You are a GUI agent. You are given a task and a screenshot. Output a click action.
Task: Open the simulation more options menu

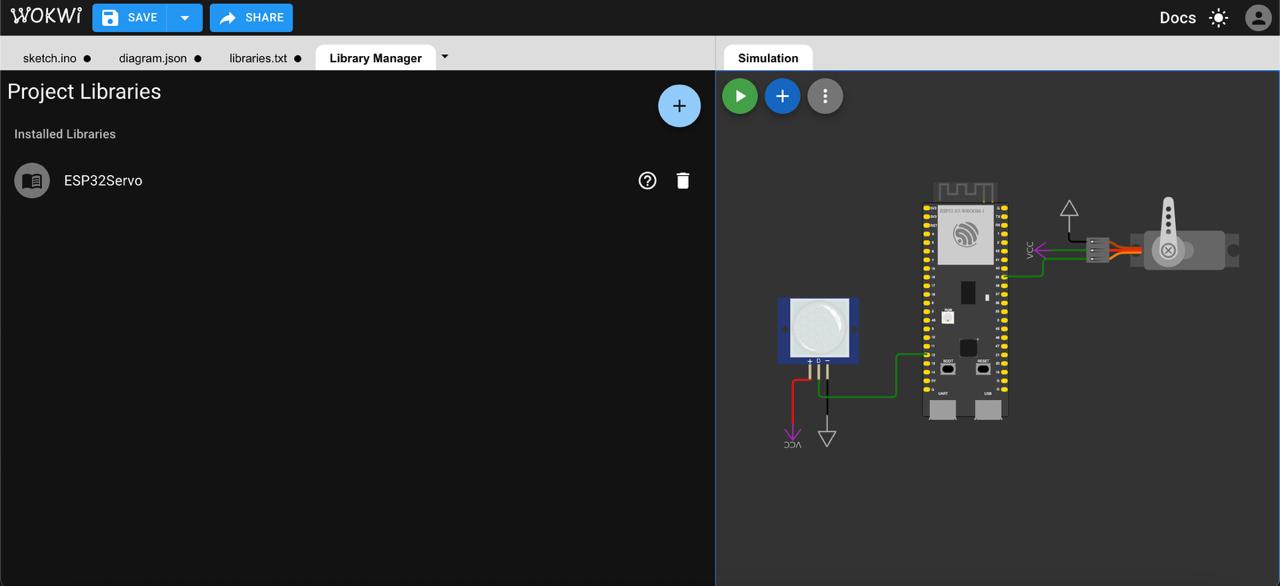(825, 96)
